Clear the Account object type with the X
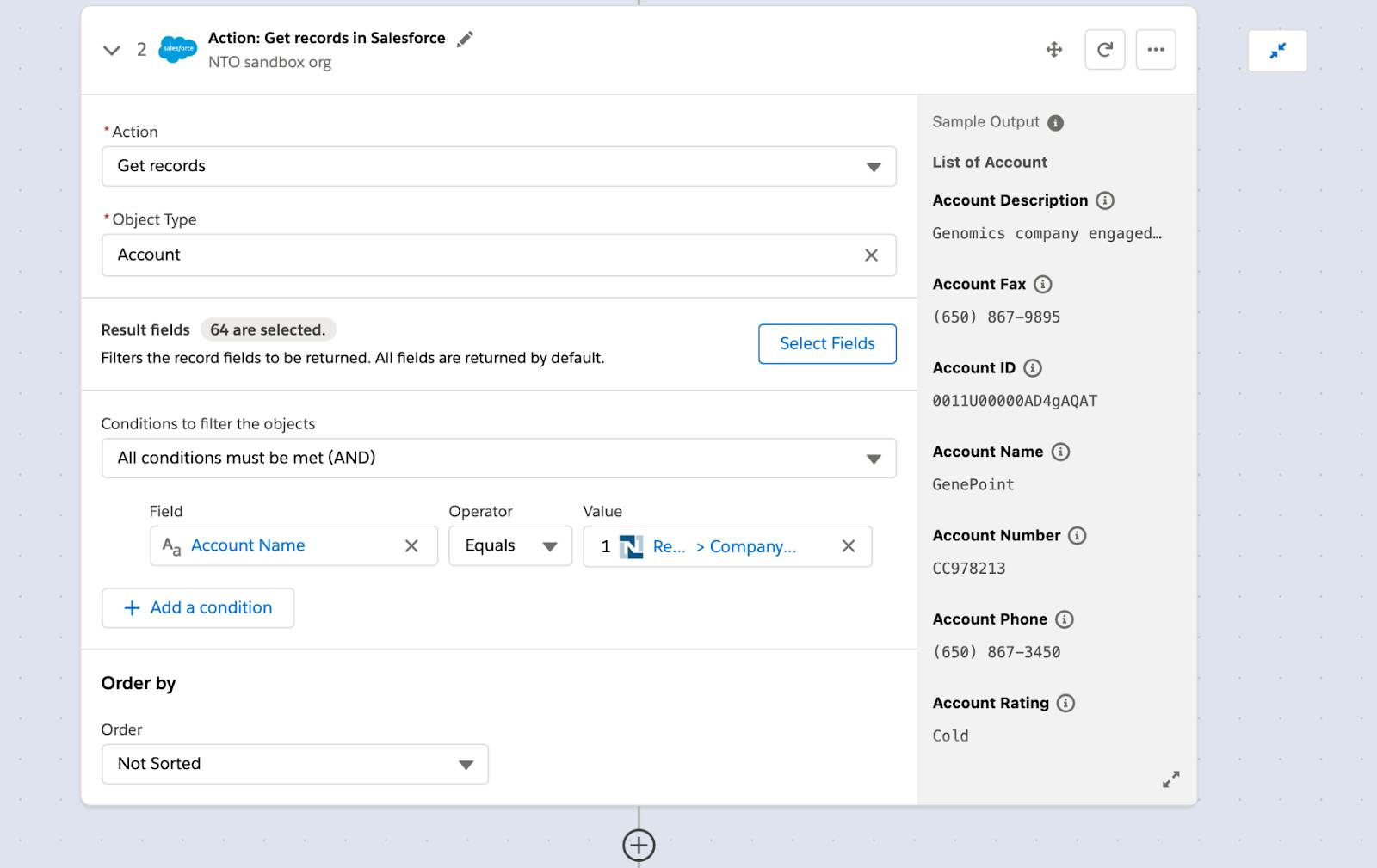This screenshot has height=868, width=1377. click(872, 255)
